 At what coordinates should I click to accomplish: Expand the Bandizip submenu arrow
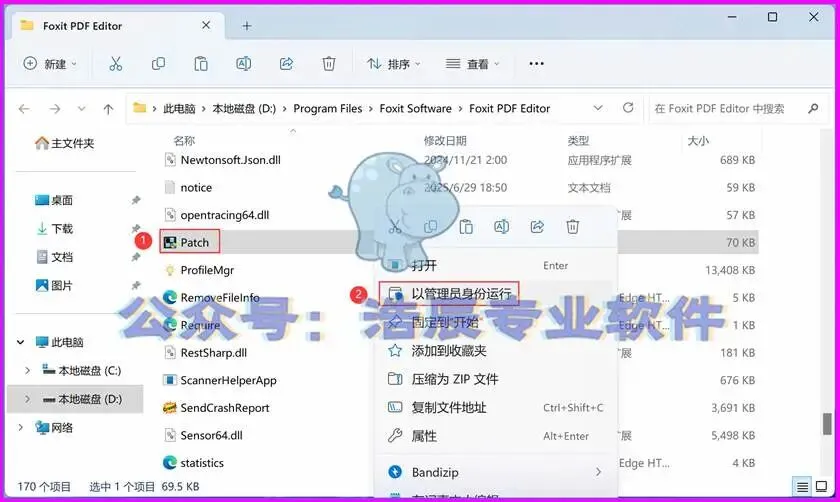click(x=598, y=472)
